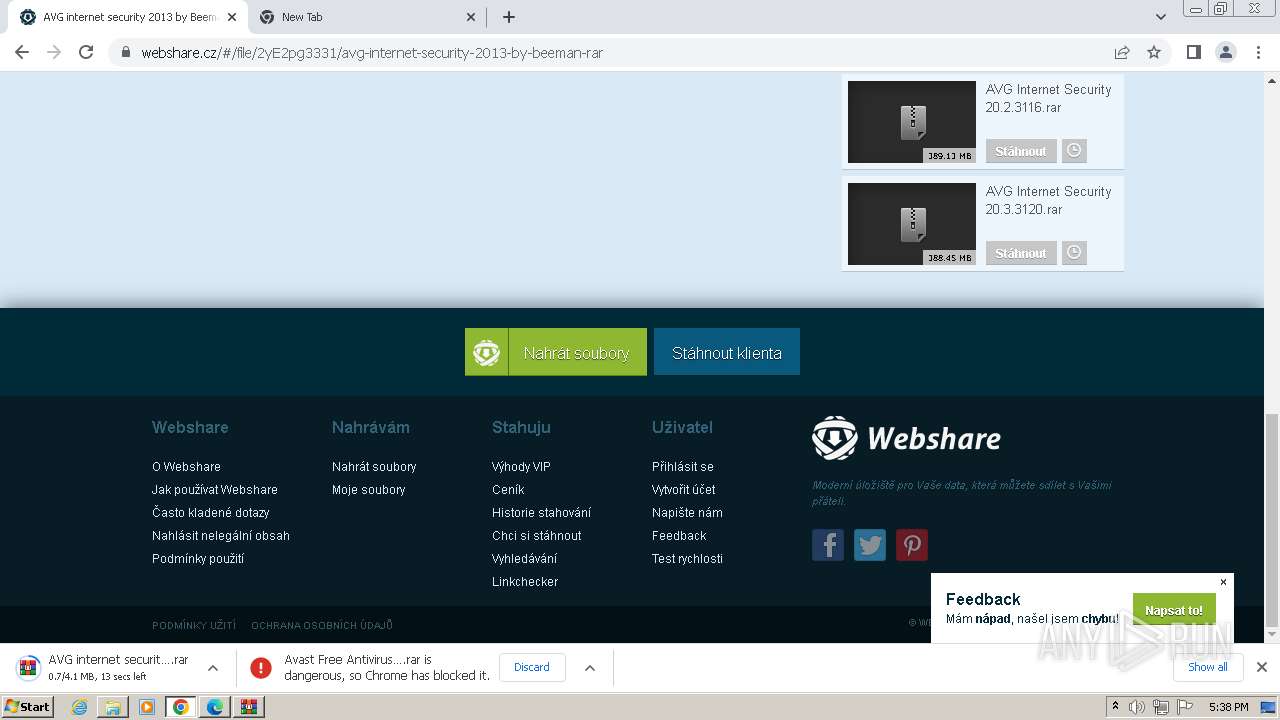The width and height of the screenshot is (1280, 720).
Task: Click Stáhnout for AVG Internet Security 20.2.3116.rar
Action: click(1021, 151)
